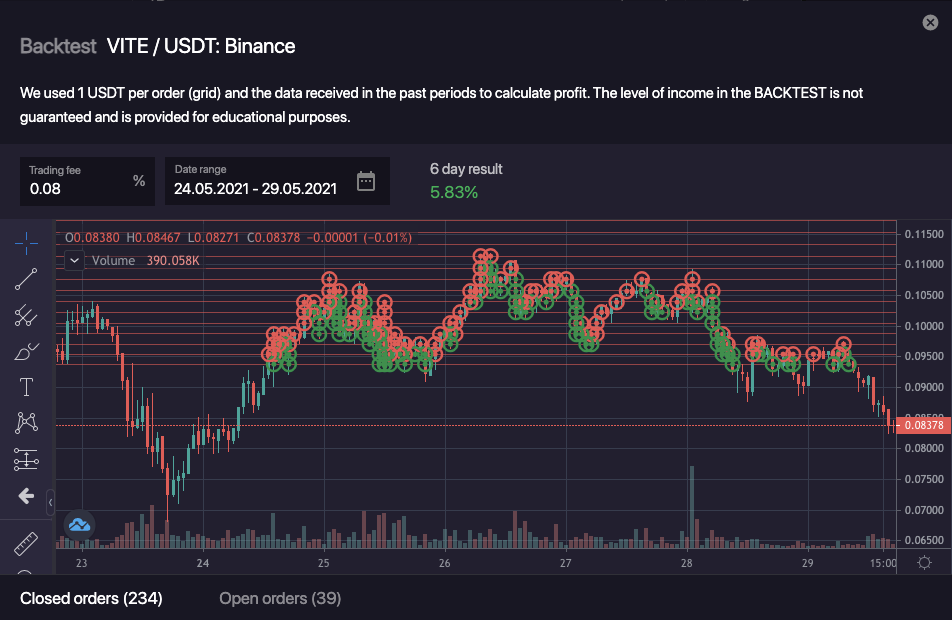Screen dimensions: 952x620
Task: Open chart settings gear at bottom right
Action: (x=924, y=562)
